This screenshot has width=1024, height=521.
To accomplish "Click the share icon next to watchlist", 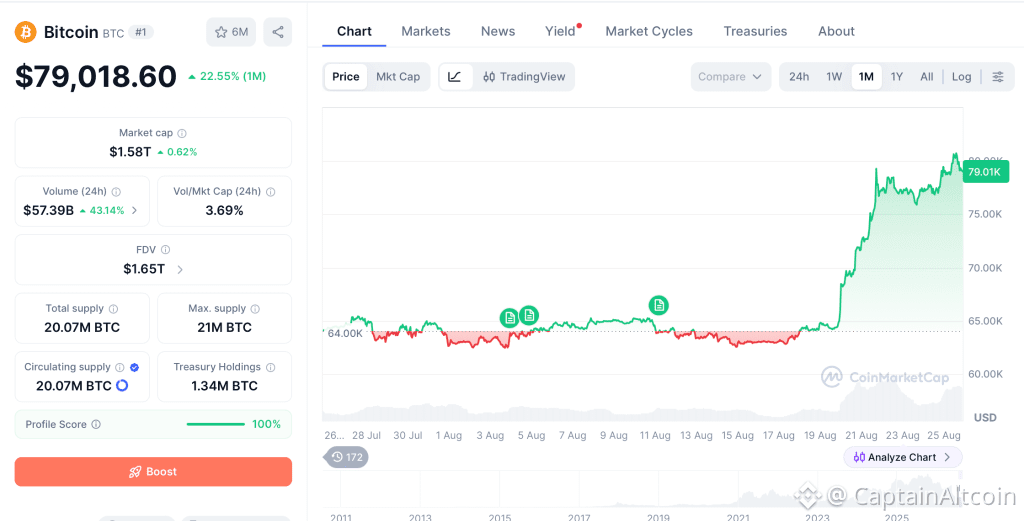I will 278,32.
